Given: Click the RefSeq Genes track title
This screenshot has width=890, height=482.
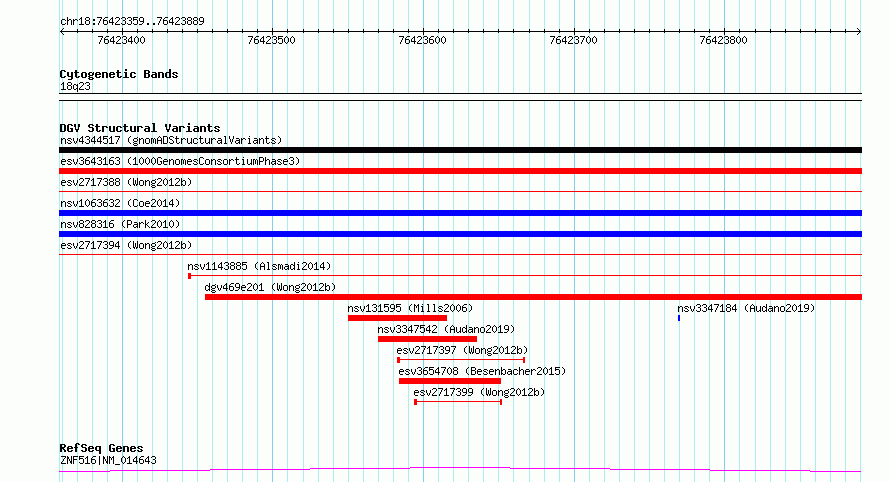Looking at the screenshot, I should (x=101, y=448).
